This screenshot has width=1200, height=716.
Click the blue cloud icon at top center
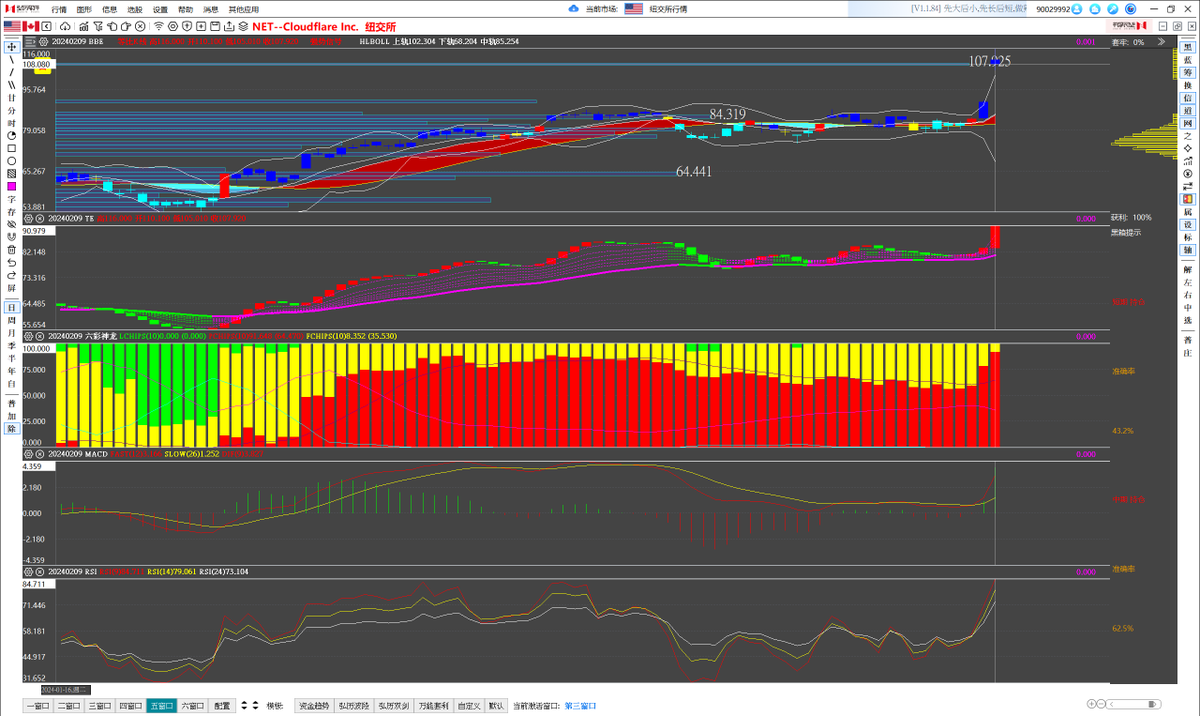click(574, 8)
